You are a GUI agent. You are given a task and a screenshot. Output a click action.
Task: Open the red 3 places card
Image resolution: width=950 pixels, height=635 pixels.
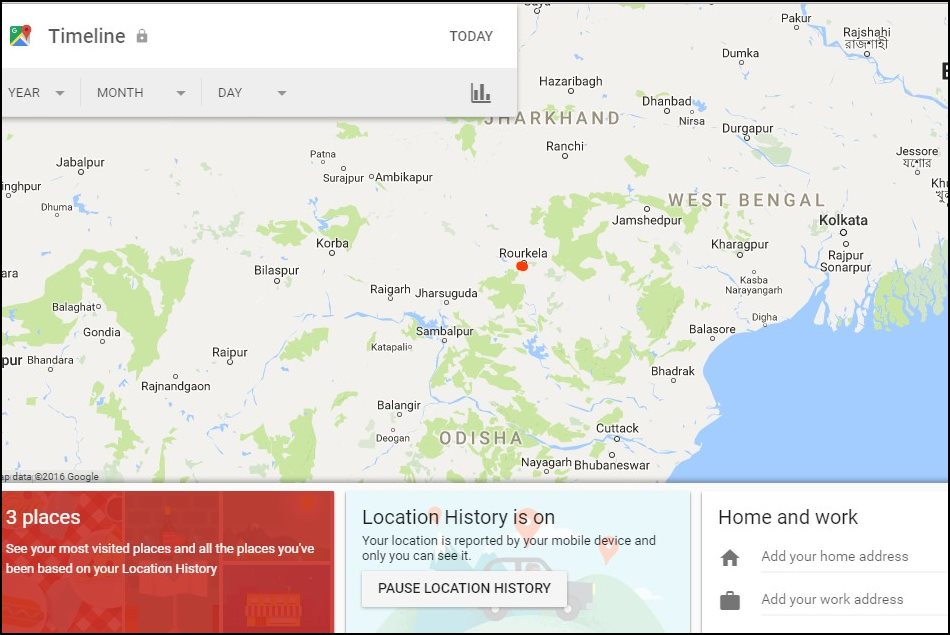click(x=168, y=562)
